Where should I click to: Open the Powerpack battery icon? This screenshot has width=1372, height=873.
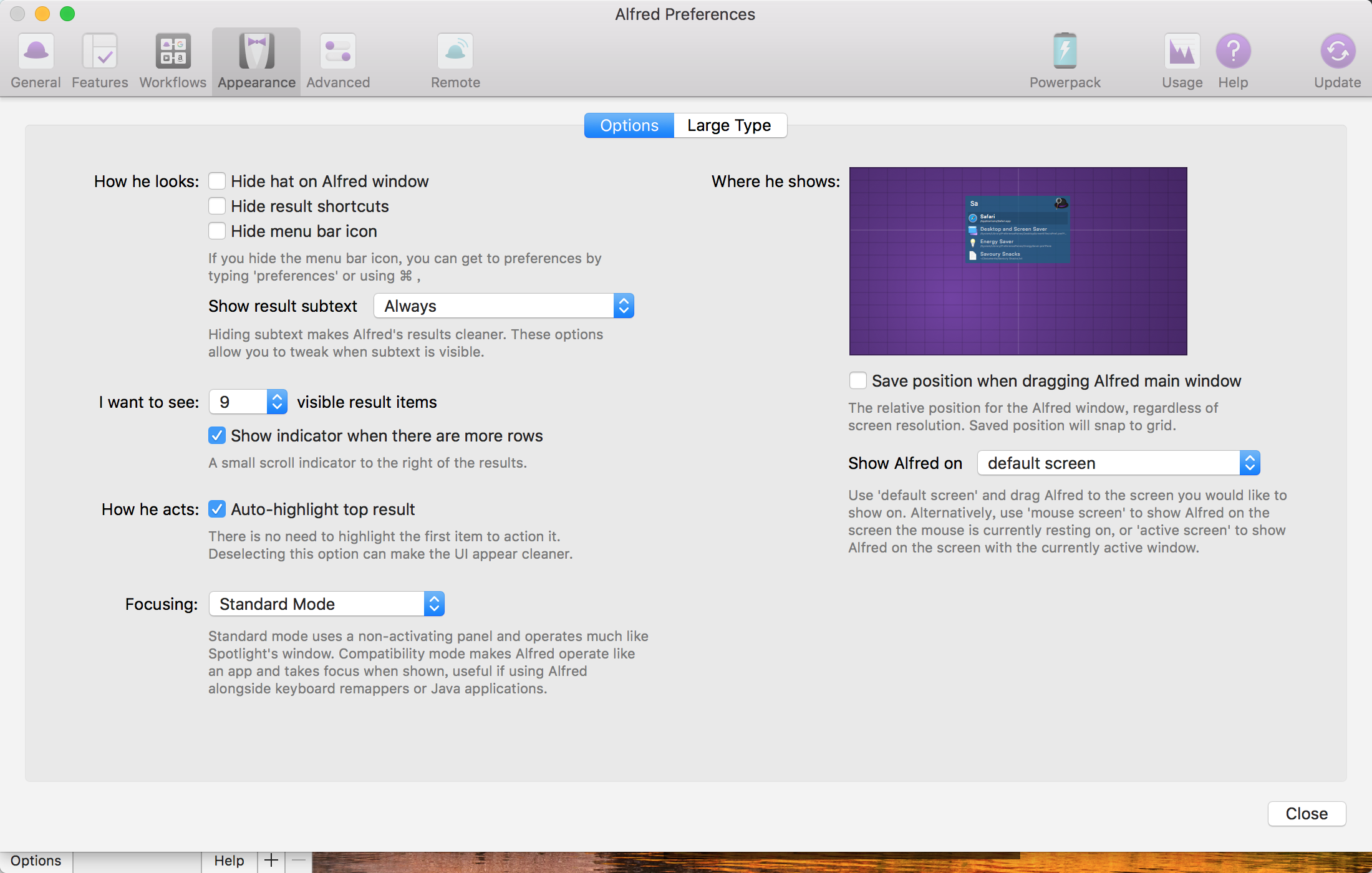pos(1065,52)
